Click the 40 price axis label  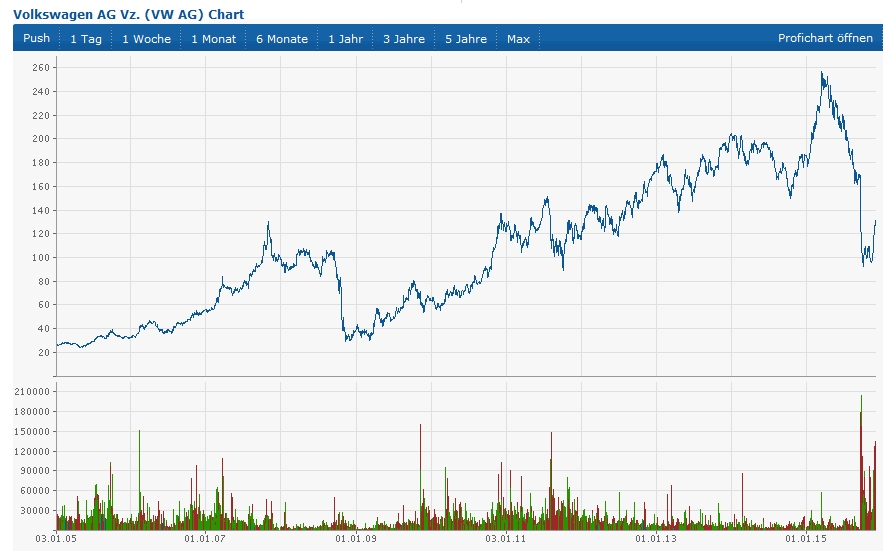tap(44, 329)
